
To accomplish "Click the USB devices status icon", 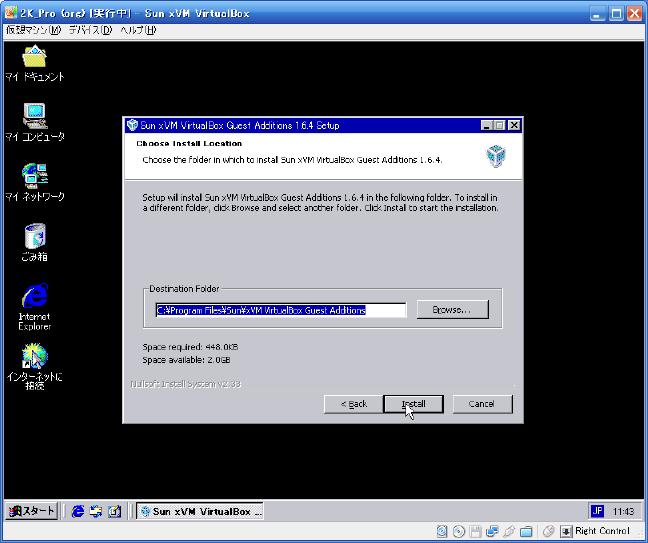I will click(x=509, y=531).
